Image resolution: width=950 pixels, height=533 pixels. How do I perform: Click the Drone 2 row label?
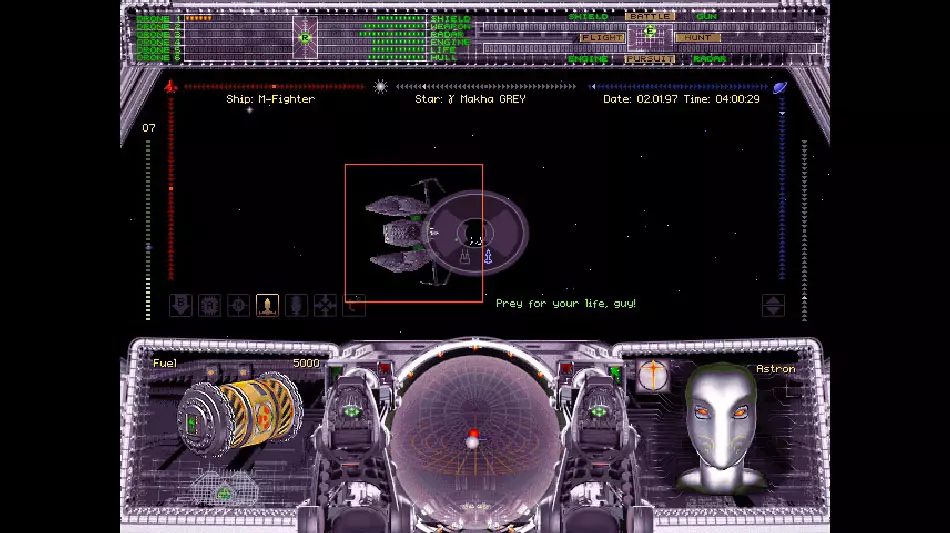158,27
